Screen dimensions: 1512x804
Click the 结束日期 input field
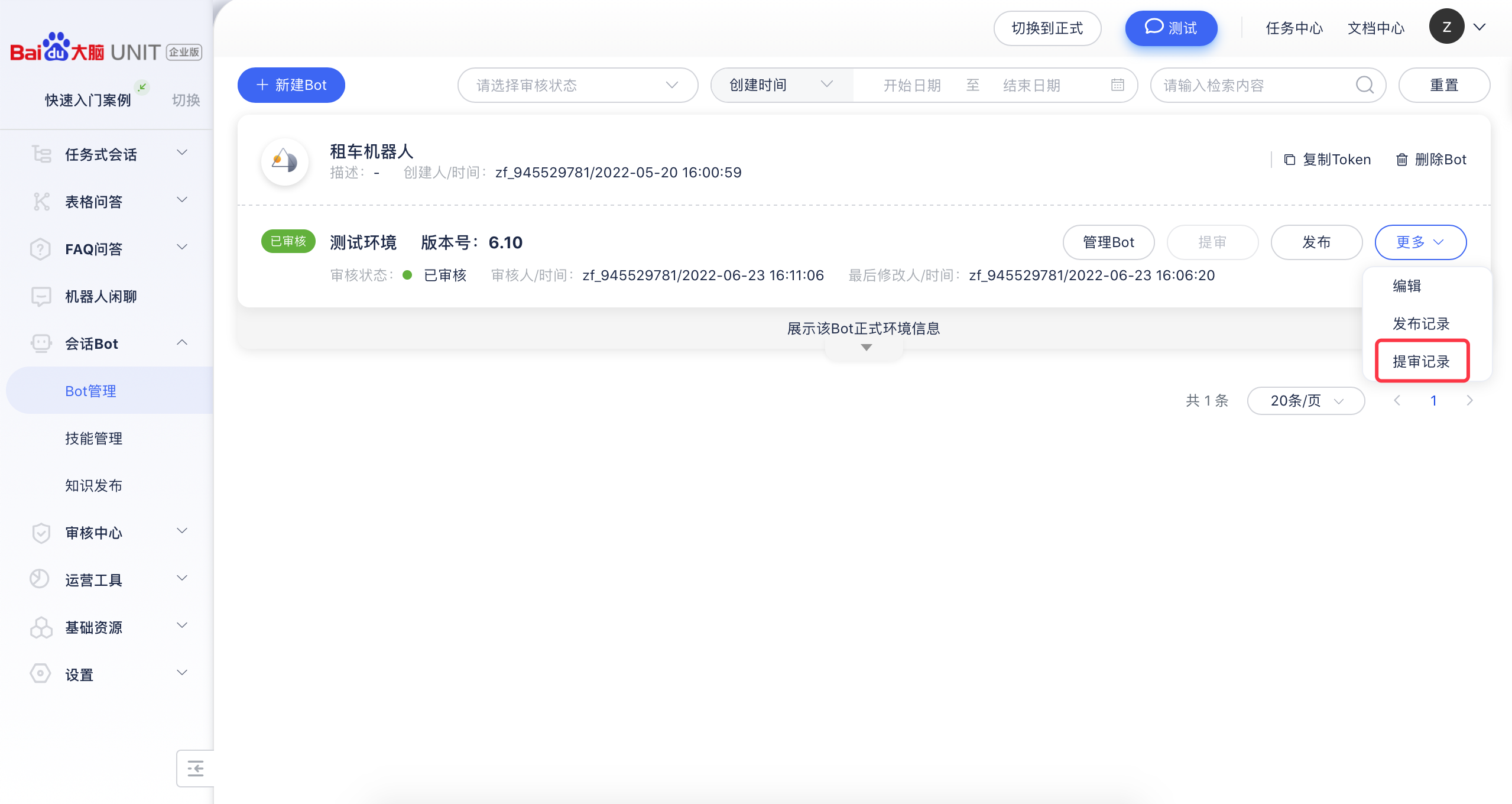[1031, 85]
